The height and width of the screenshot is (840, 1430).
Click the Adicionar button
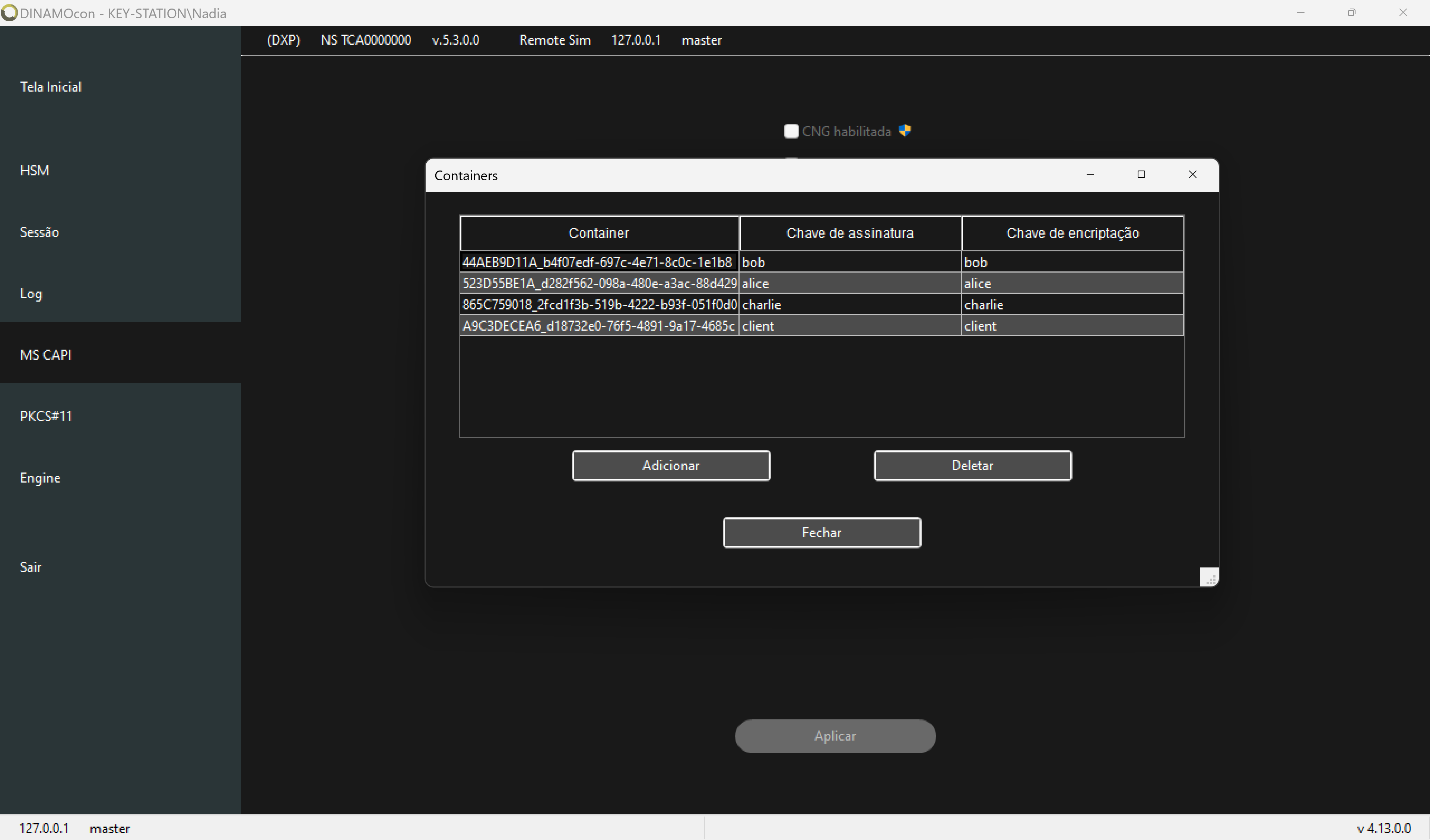pos(671,465)
